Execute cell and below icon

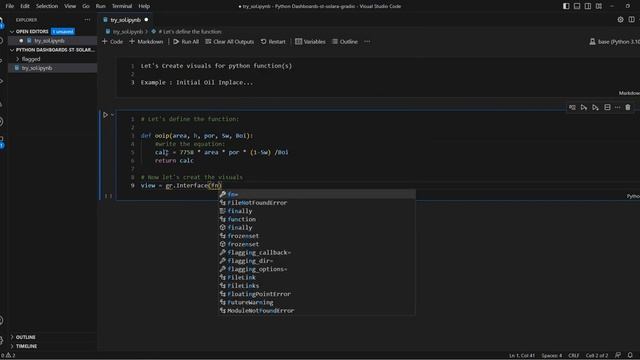coord(596,107)
